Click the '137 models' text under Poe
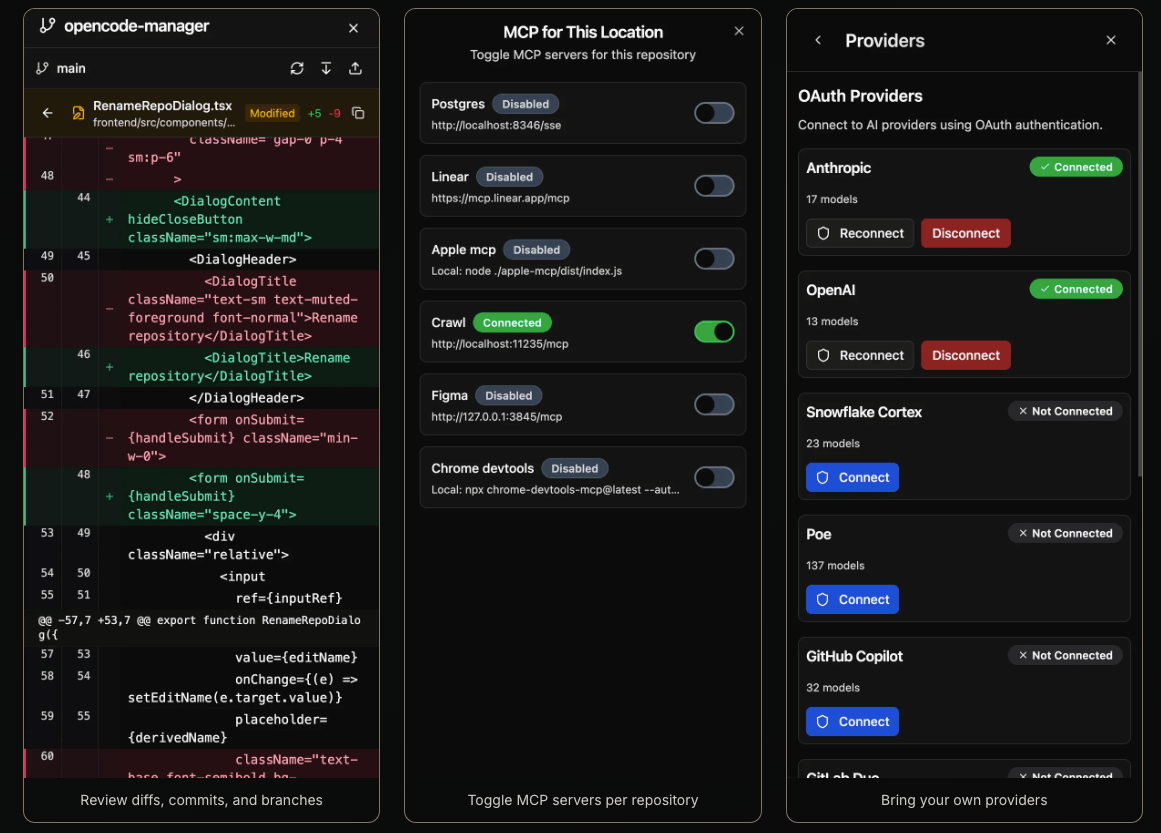This screenshot has width=1161, height=833. (x=835, y=566)
